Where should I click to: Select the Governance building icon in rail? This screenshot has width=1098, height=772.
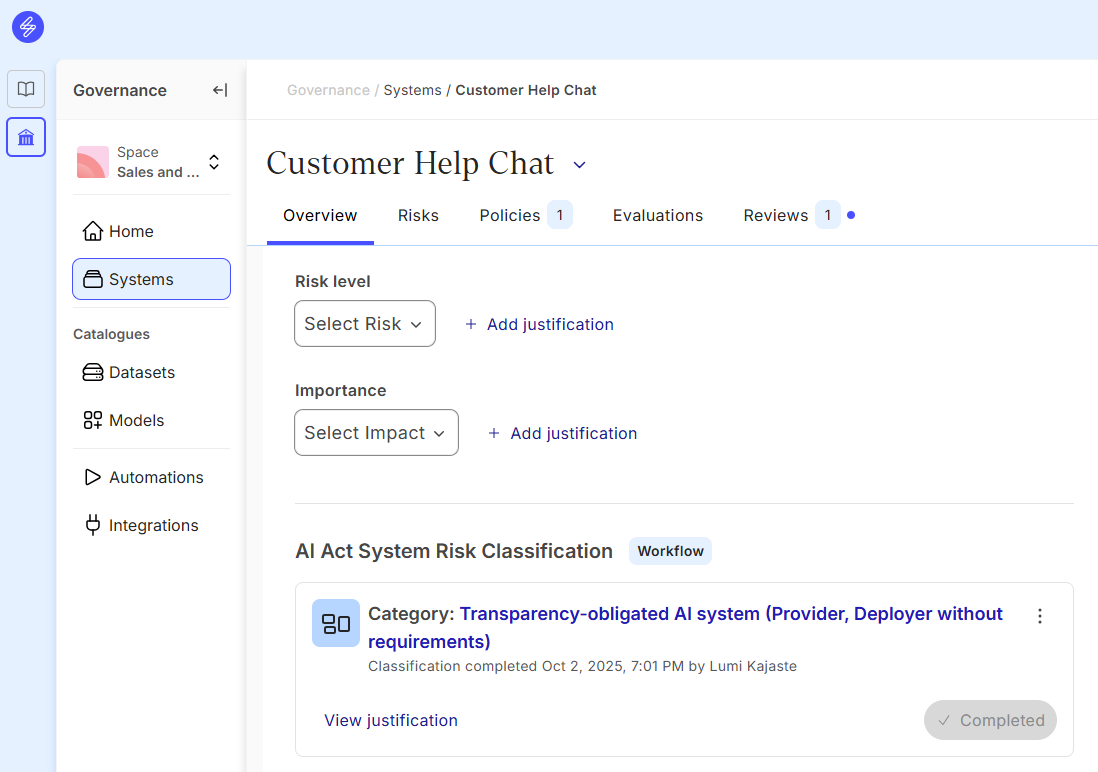(26, 137)
